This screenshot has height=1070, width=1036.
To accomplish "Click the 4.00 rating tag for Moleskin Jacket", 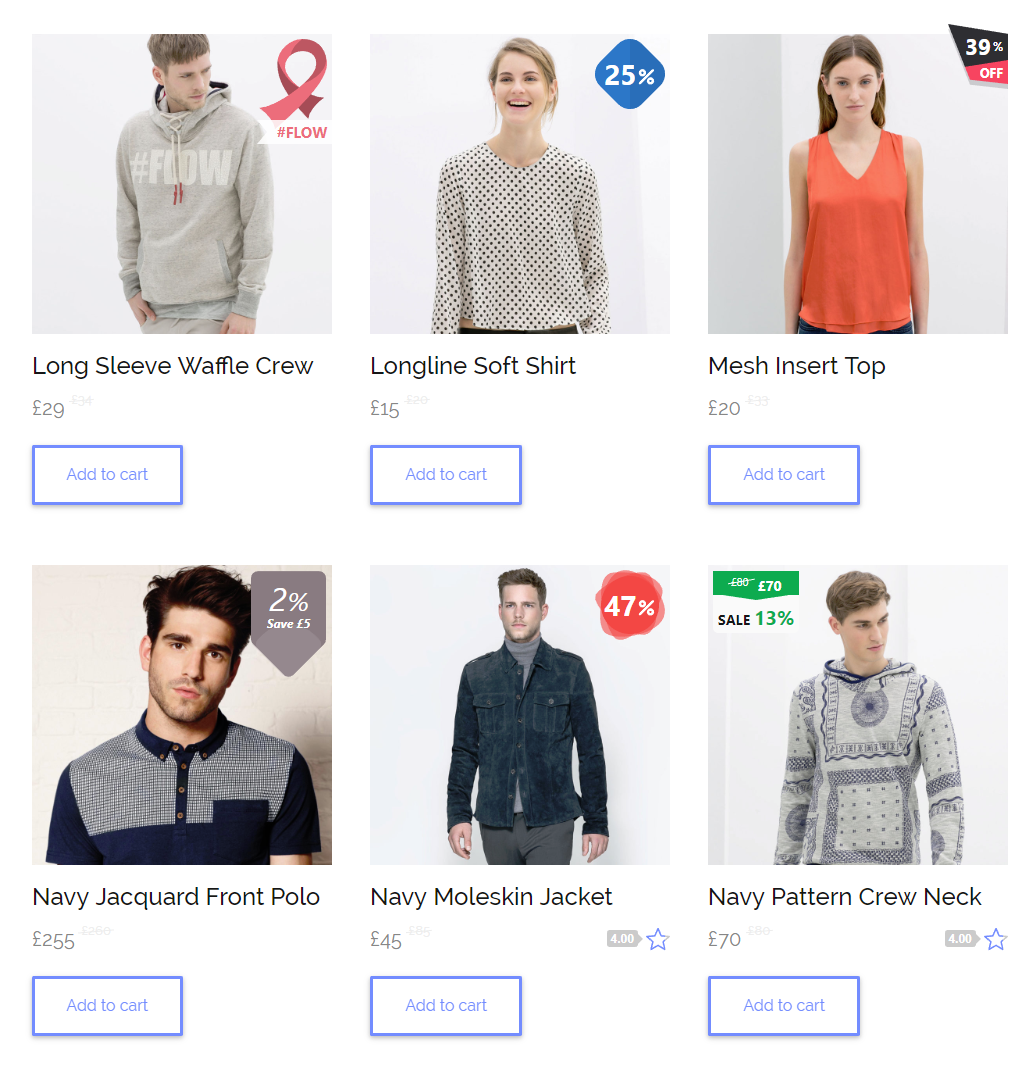I will tap(624, 939).
